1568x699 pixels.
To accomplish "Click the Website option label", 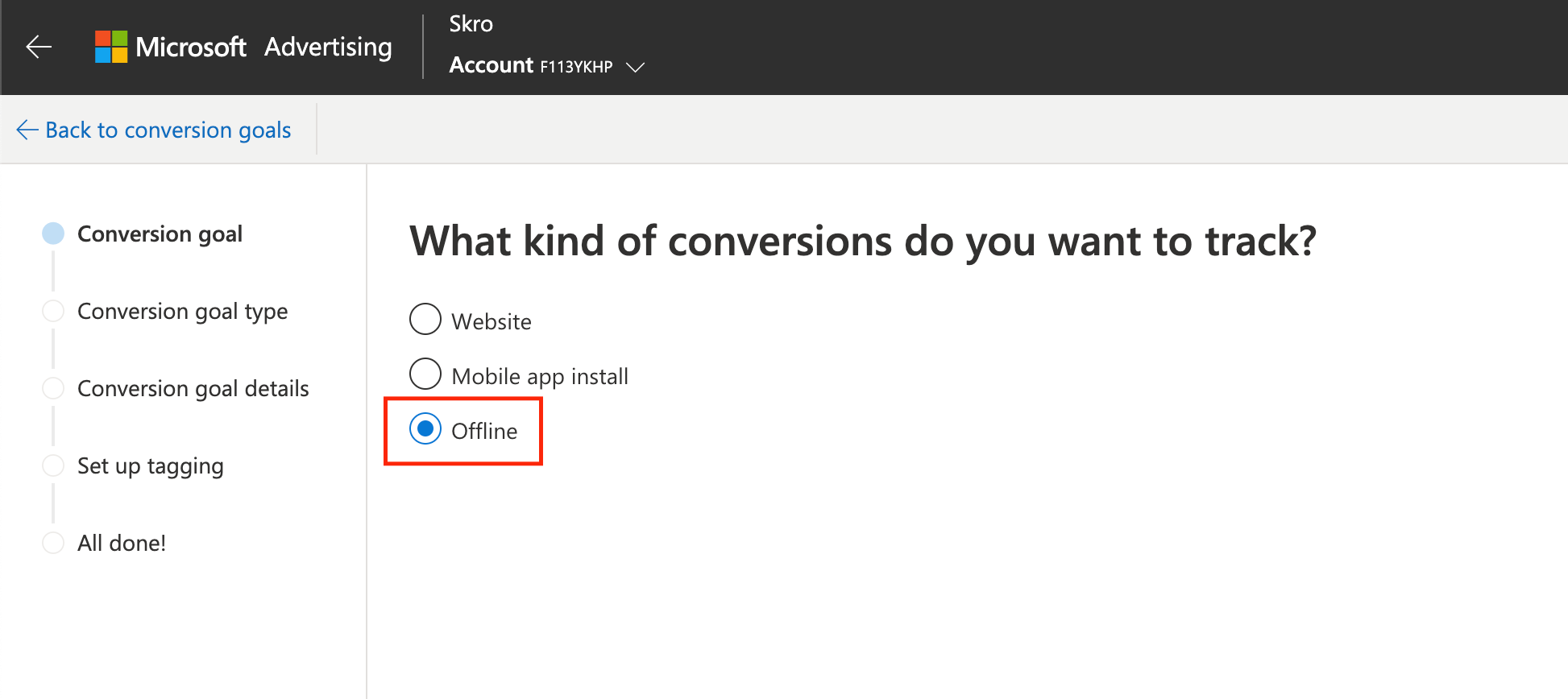I will (x=492, y=321).
